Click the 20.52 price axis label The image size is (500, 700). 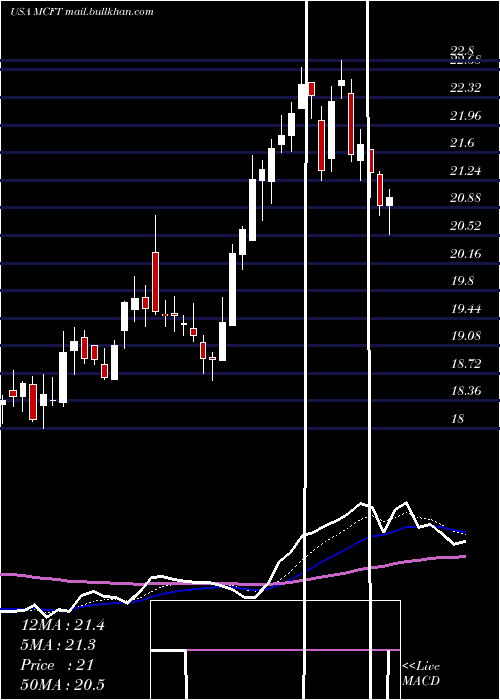tap(466, 226)
